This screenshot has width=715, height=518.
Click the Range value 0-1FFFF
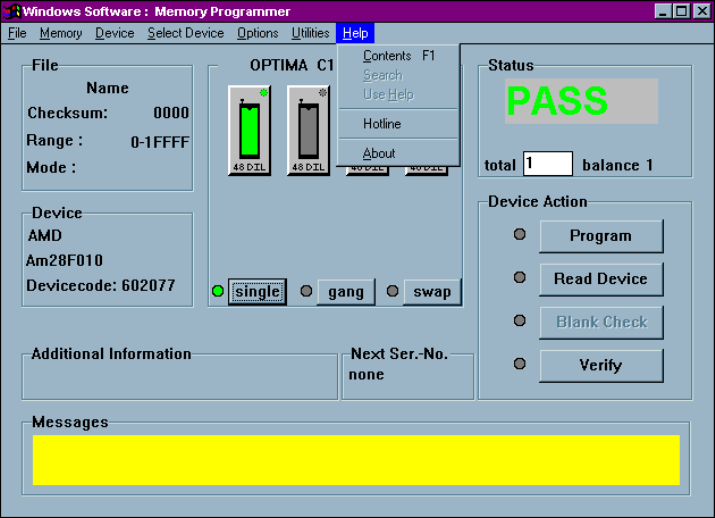pos(160,142)
